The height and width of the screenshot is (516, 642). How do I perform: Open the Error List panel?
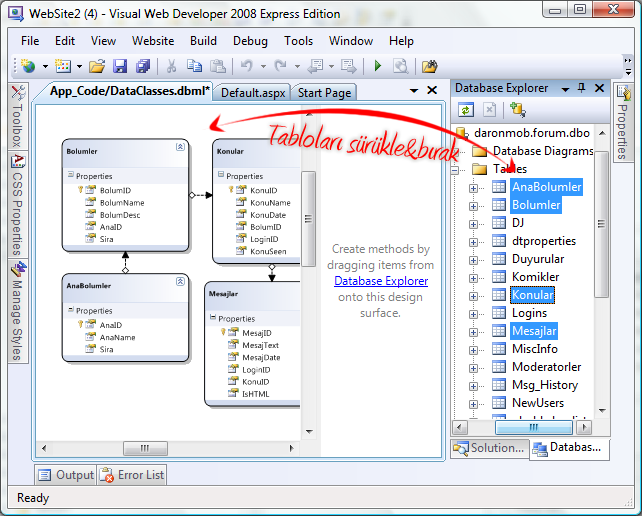click(x=134, y=475)
